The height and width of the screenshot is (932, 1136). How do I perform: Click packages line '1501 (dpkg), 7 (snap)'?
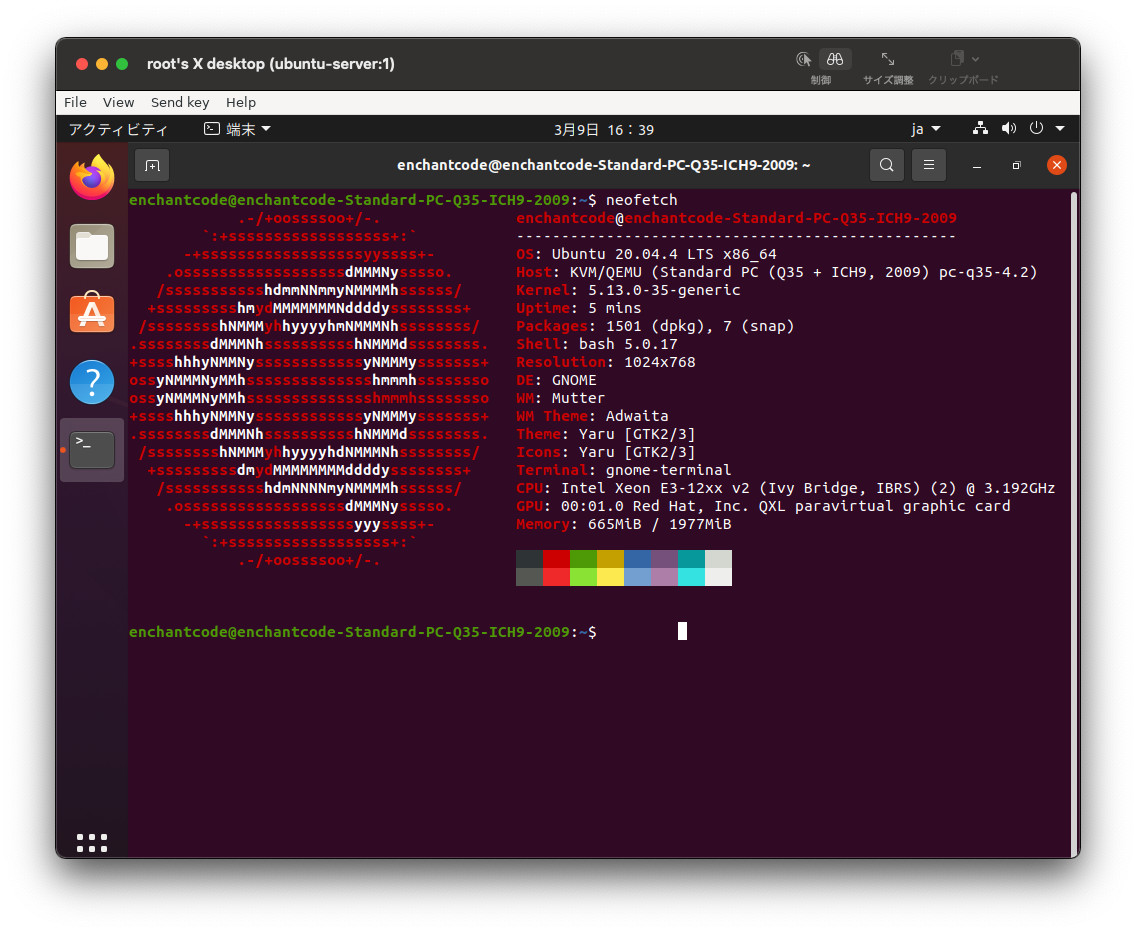(701, 326)
